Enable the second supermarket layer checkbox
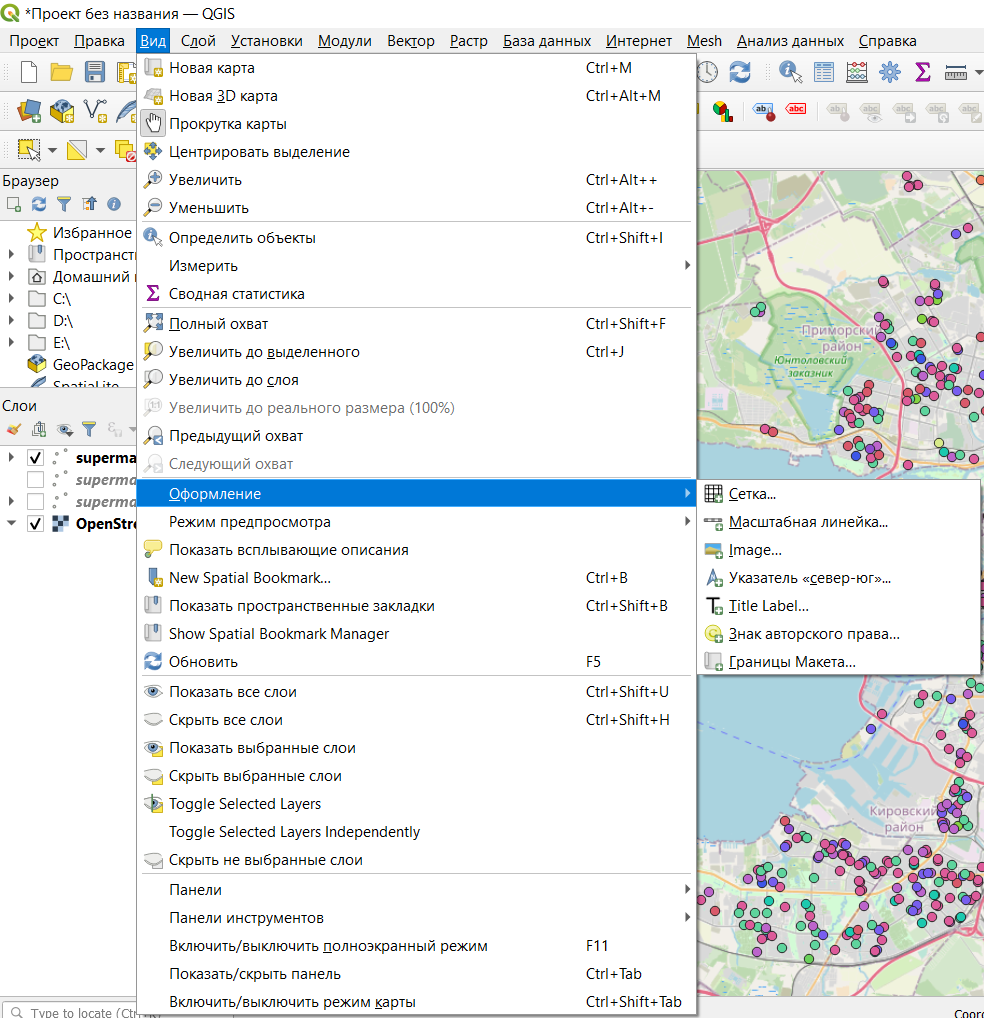The height and width of the screenshot is (1018, 984). [36, 480]
